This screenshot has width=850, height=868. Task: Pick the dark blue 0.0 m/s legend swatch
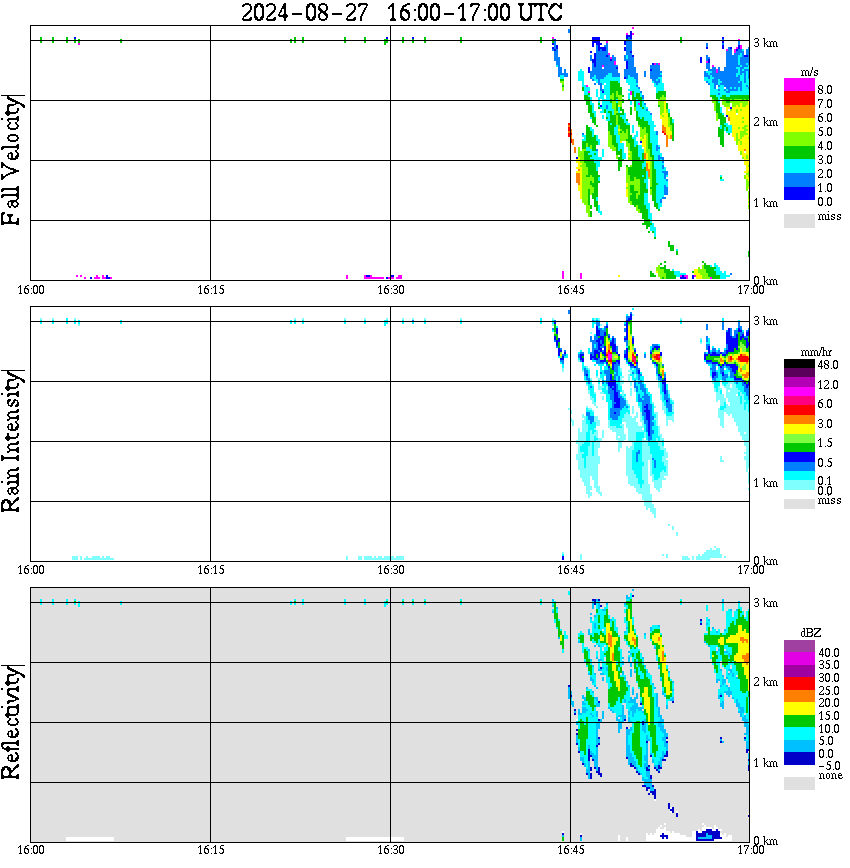(x=799, y=194)
